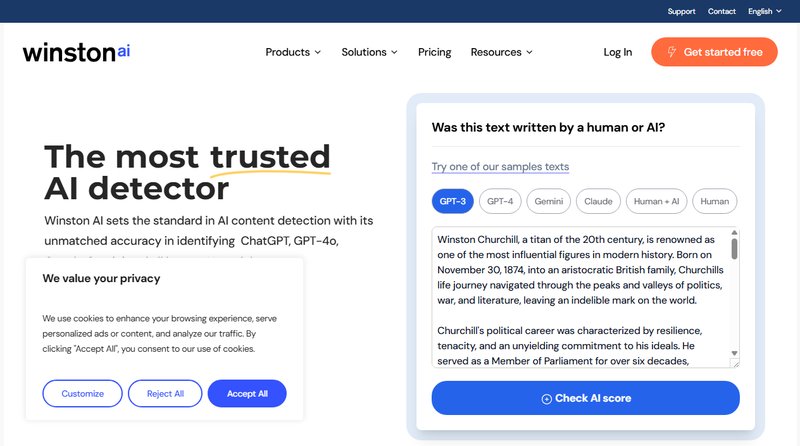
Task: Click the Log In link
Action: [617, 52]
